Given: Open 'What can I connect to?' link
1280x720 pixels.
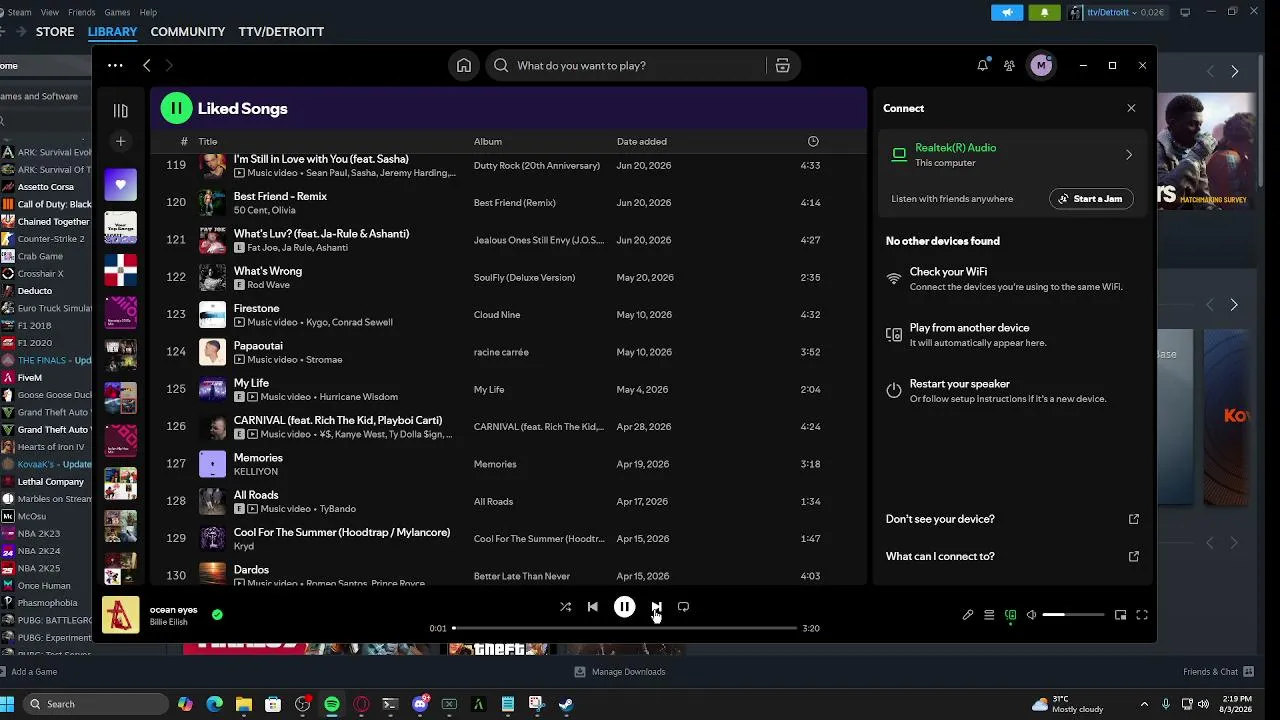Looking at the screenshot, I should pyautogui.click(x=1012, y=556).
